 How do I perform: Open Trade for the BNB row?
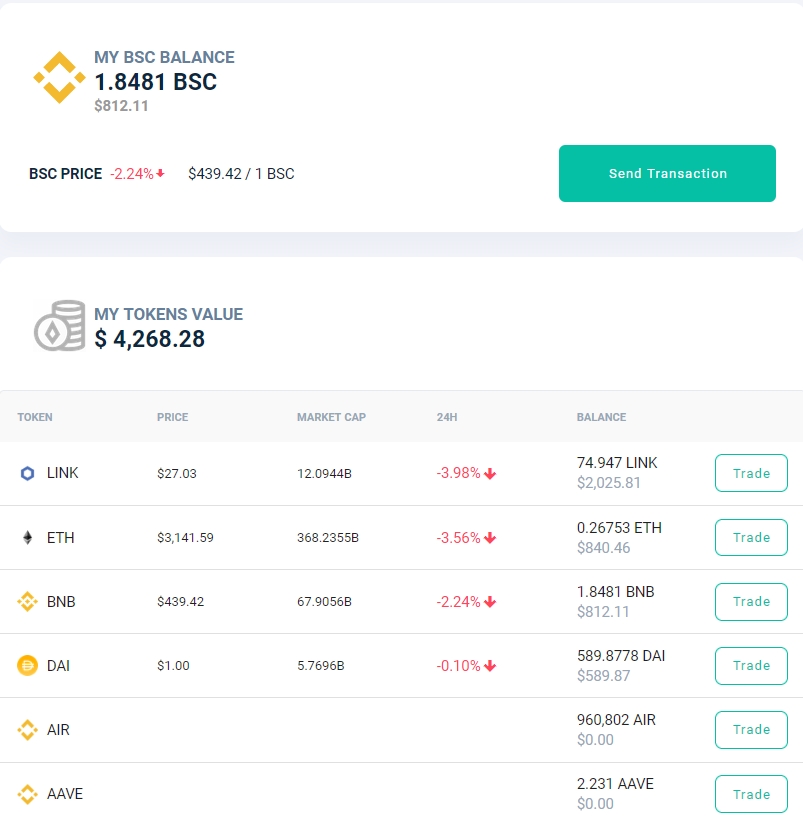pyautogui.click(x=751, y=601)
